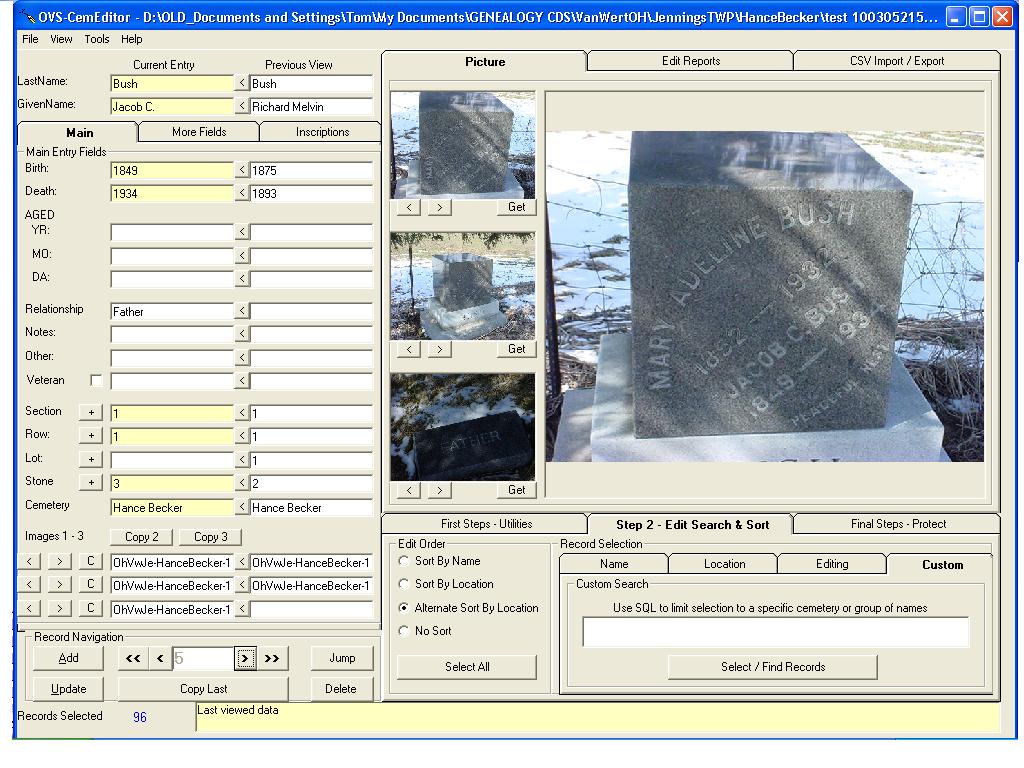Select Sort By Location edit order
The image size is (1024, 768).
coord(404,584)
